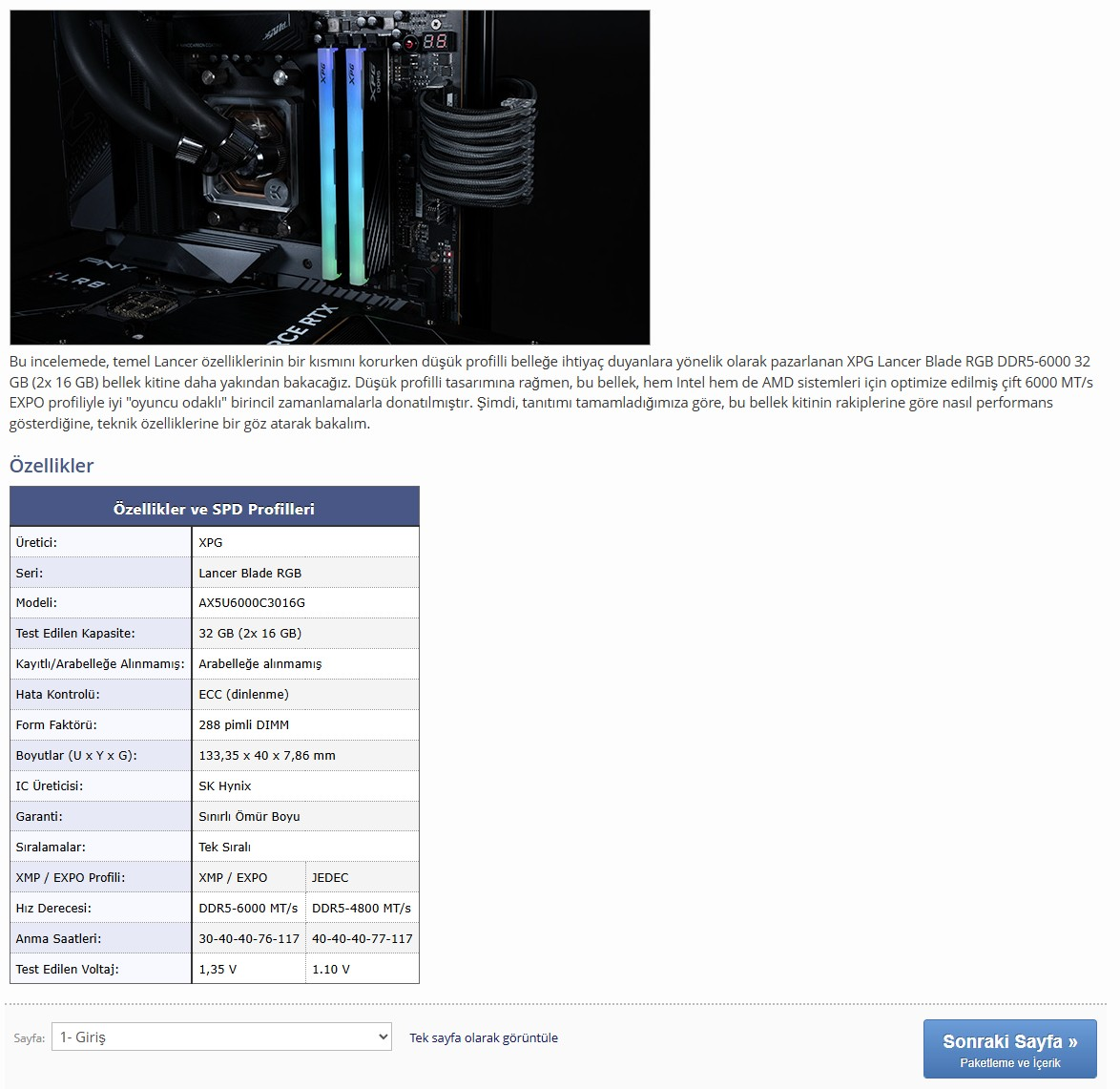Click the 'Özellikler ve SPD Profilleri' table header

click(215, 508)
